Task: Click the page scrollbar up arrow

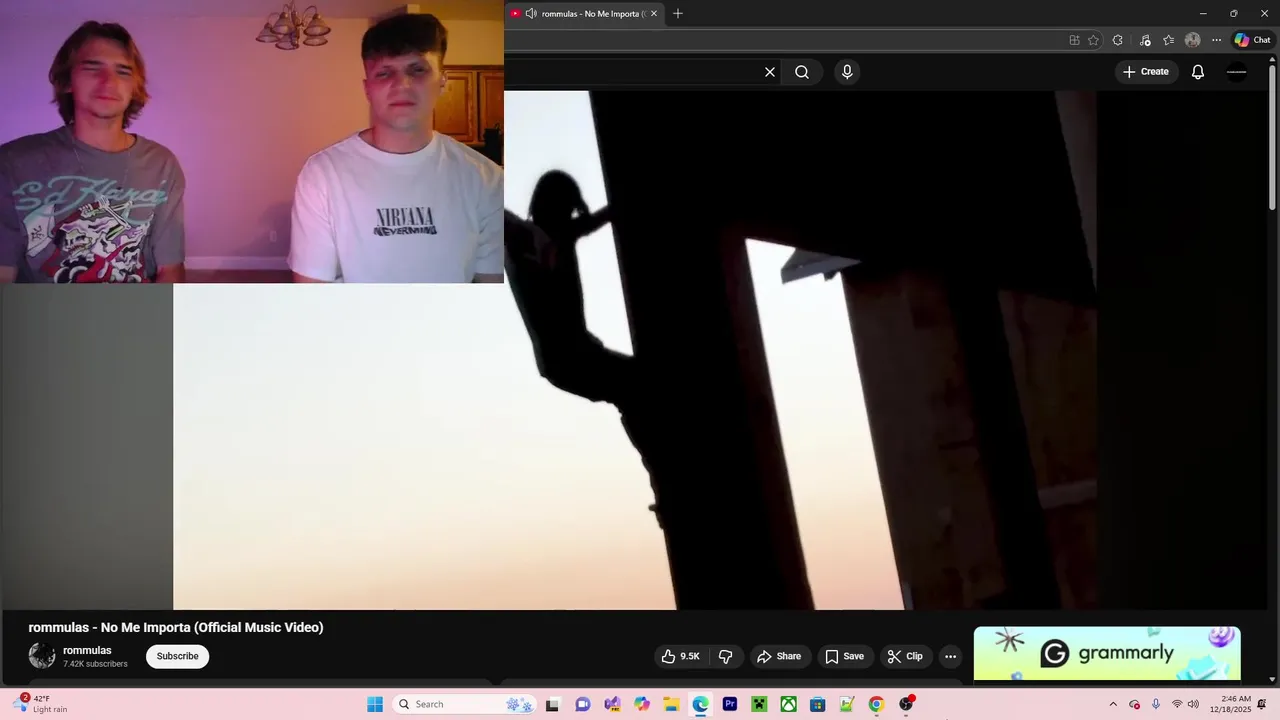Action: [x=1272, y=61]
